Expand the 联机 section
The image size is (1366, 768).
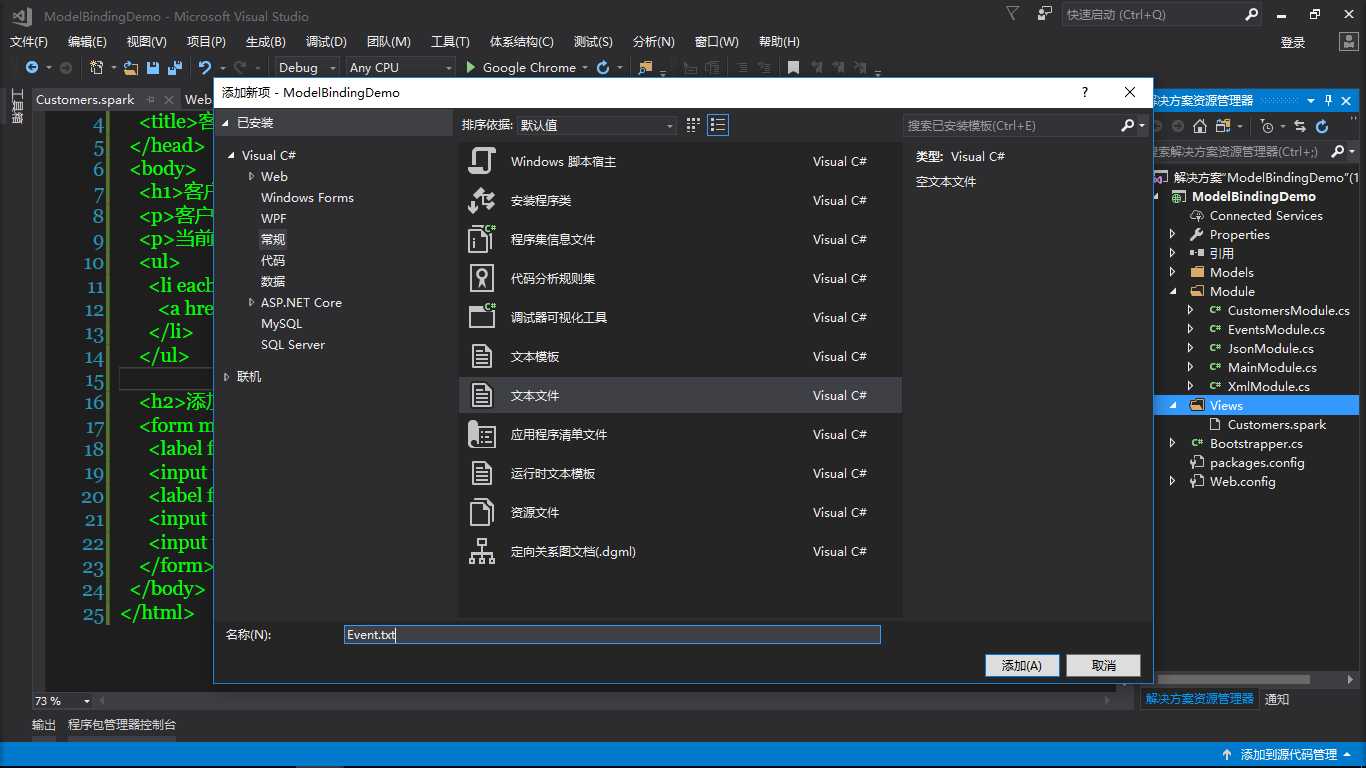pyautogui.click(x=226, y=376)
